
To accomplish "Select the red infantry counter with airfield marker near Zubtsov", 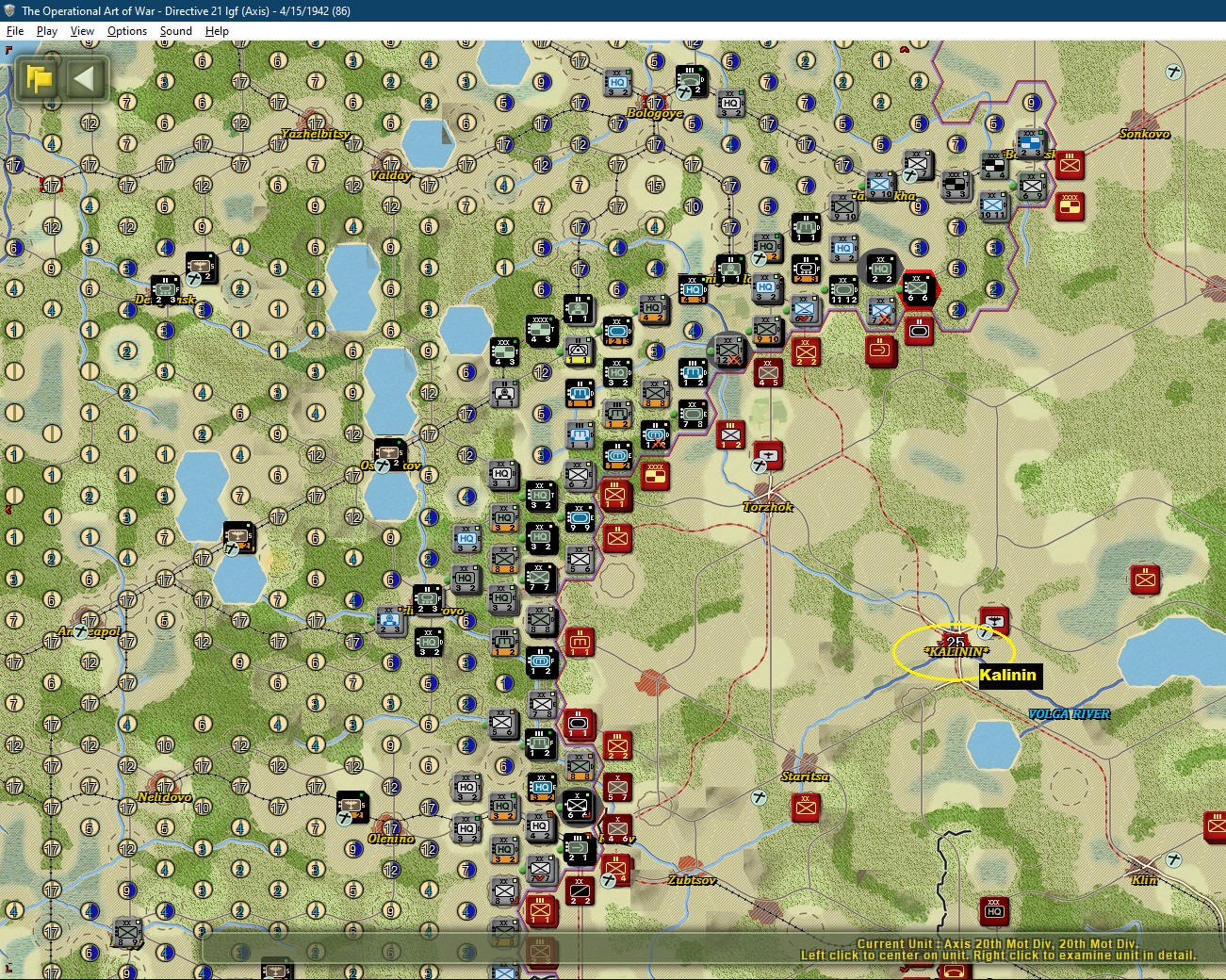I will [x=615, y=869].
